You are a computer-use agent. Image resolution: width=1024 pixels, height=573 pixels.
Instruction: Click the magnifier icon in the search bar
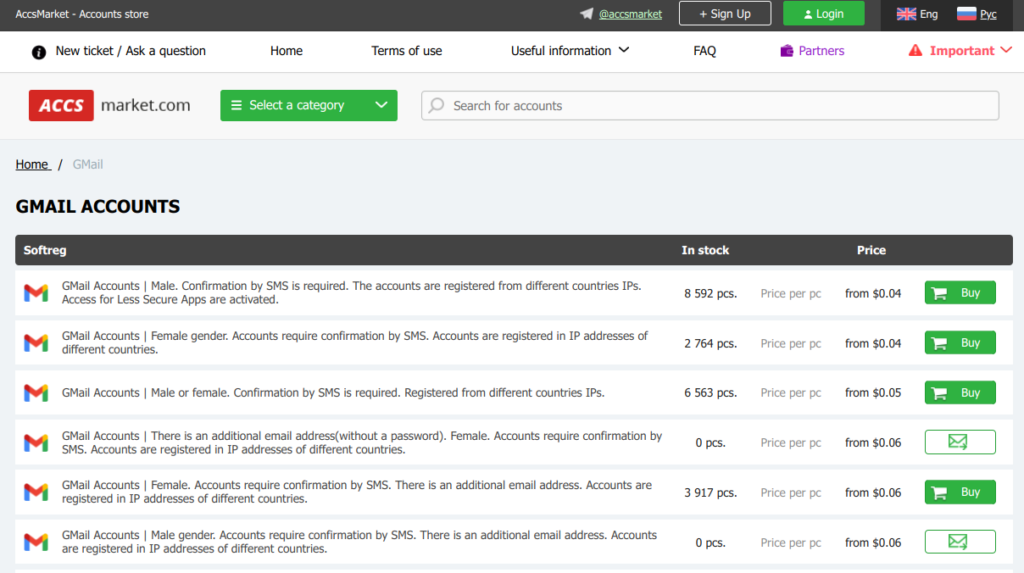pyautogui.click(x=437, y=105)
